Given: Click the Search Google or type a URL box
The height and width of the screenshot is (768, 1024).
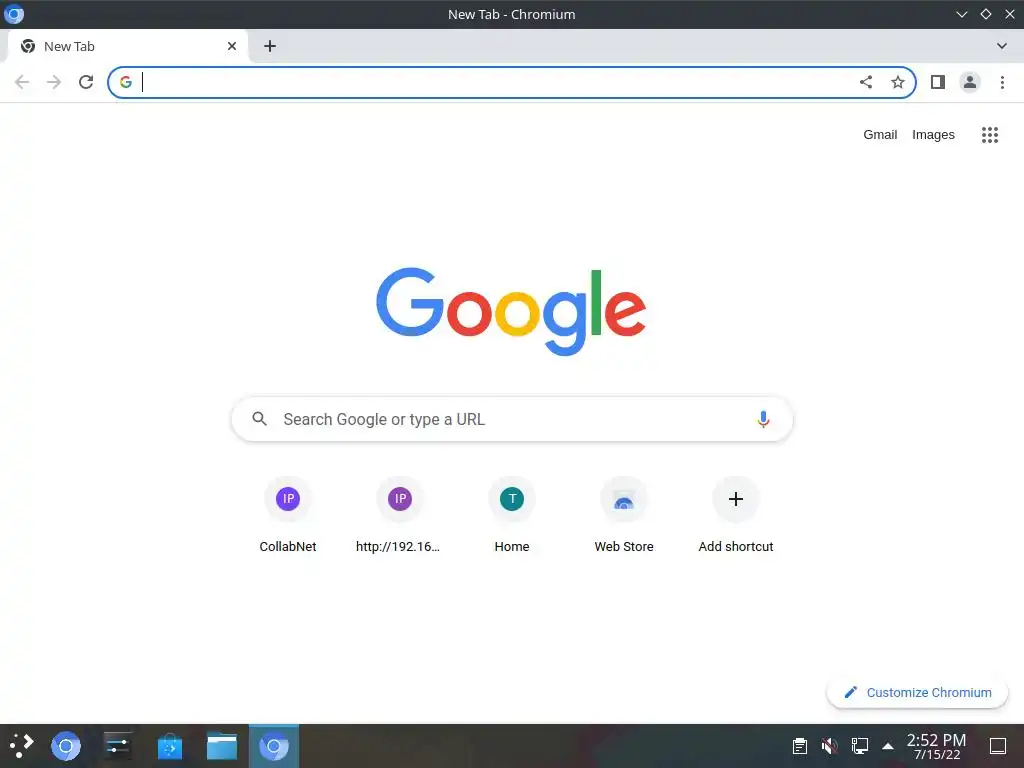Looking at the screenshot, I should pos(512,419).
